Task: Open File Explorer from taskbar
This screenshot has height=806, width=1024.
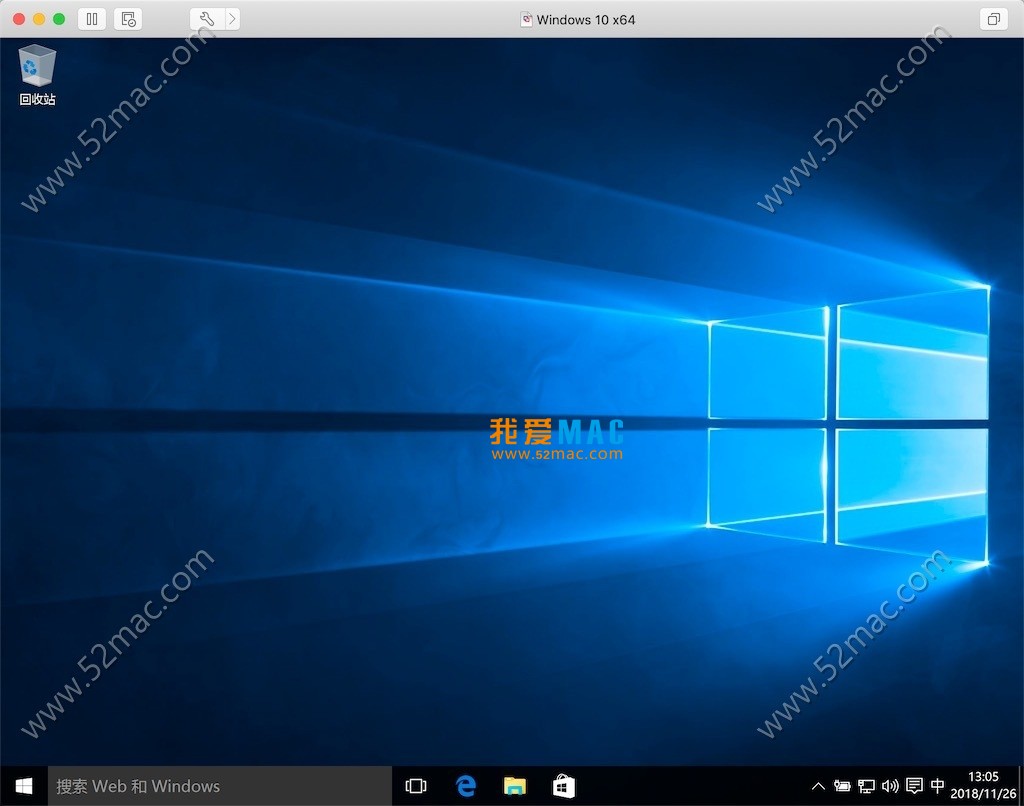Action: coord(515,786)
